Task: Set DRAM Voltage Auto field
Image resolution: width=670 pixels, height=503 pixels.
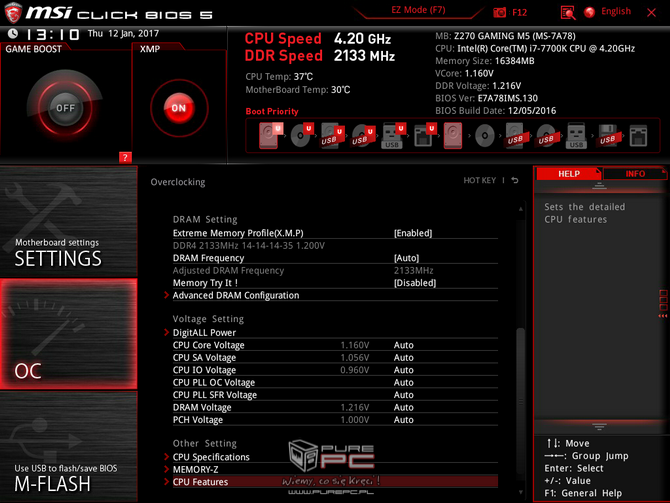Action: click(404, 407)
